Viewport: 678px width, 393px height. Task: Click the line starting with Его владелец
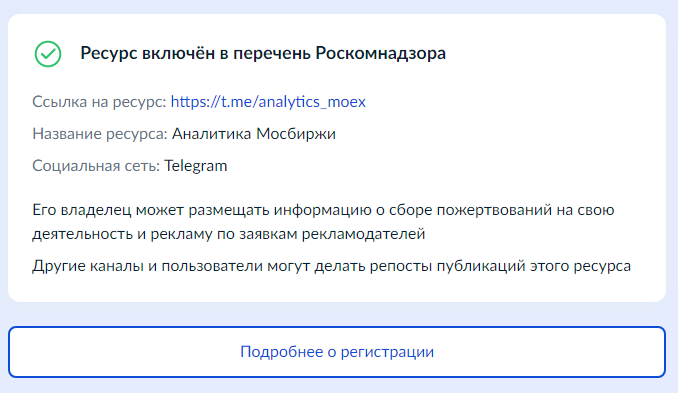point(323,210)
